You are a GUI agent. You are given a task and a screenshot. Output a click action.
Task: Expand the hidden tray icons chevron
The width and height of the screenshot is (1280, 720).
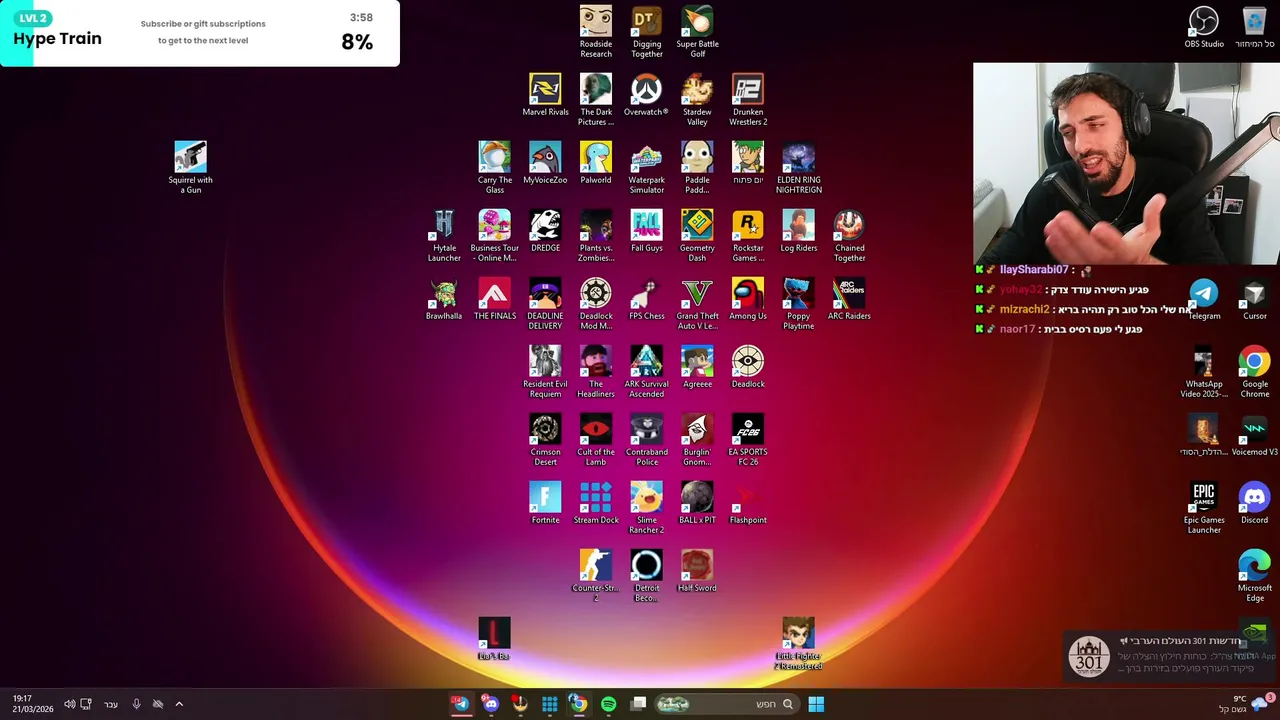coord(179,704)
